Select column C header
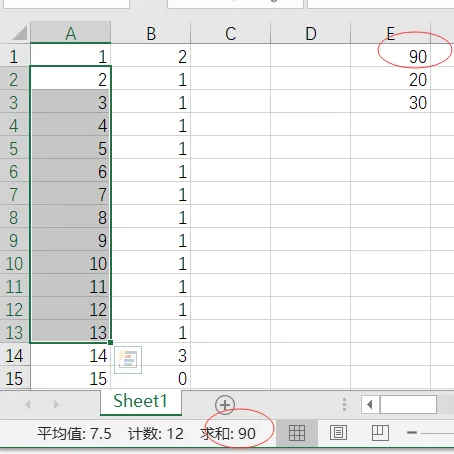This screenshot has height=454, width=454. [x=231, y=33]
